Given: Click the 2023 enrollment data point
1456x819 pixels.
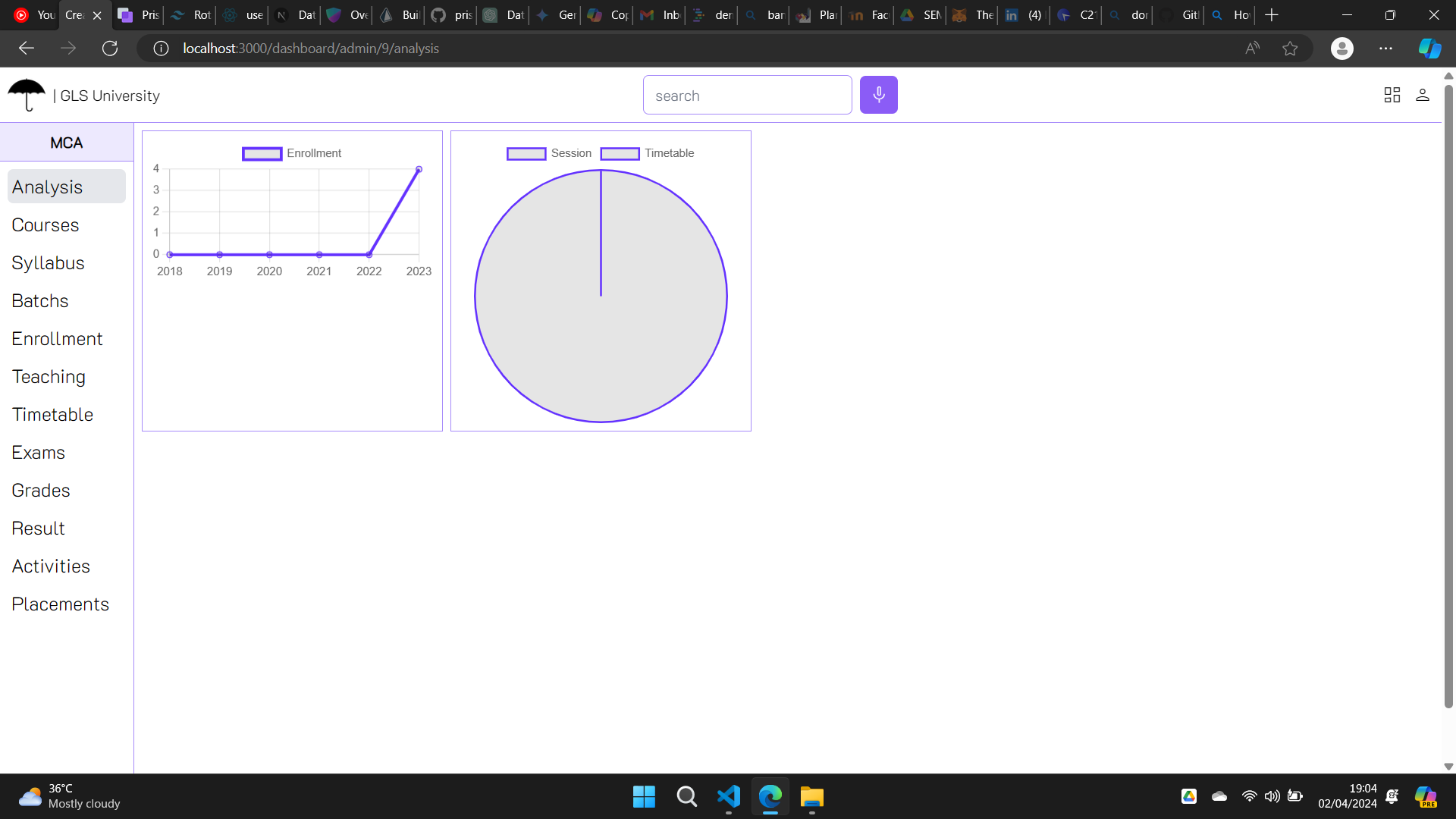Looking at the screenshot, I should [x=419, y=169].
